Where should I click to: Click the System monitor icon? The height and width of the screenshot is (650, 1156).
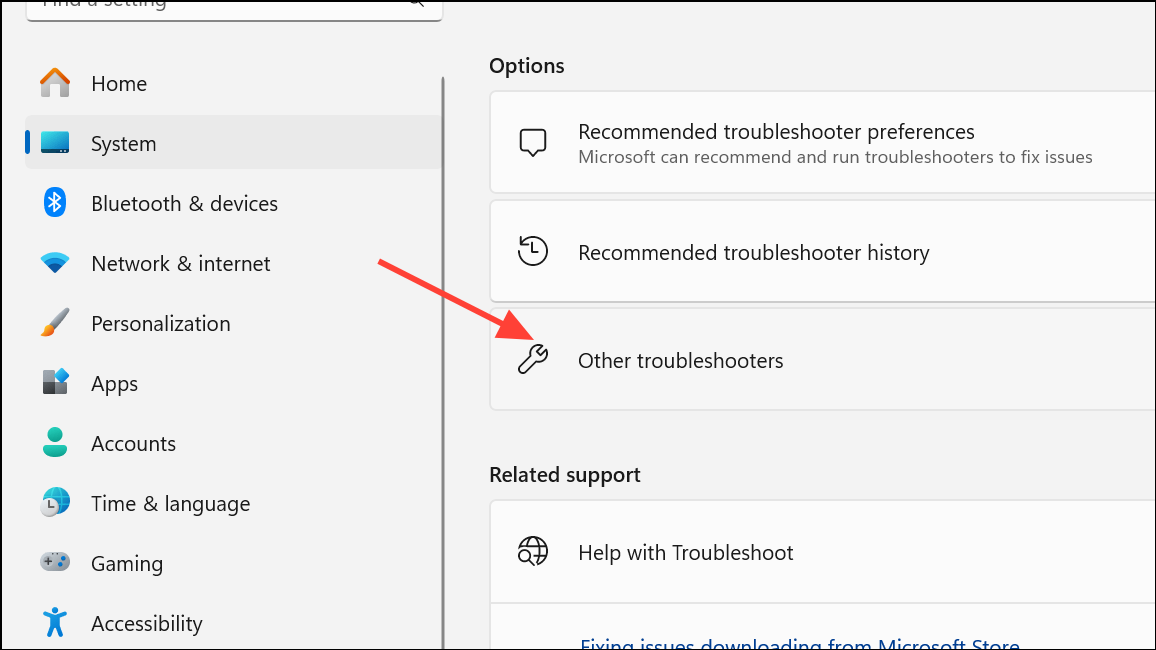(55, 143)
